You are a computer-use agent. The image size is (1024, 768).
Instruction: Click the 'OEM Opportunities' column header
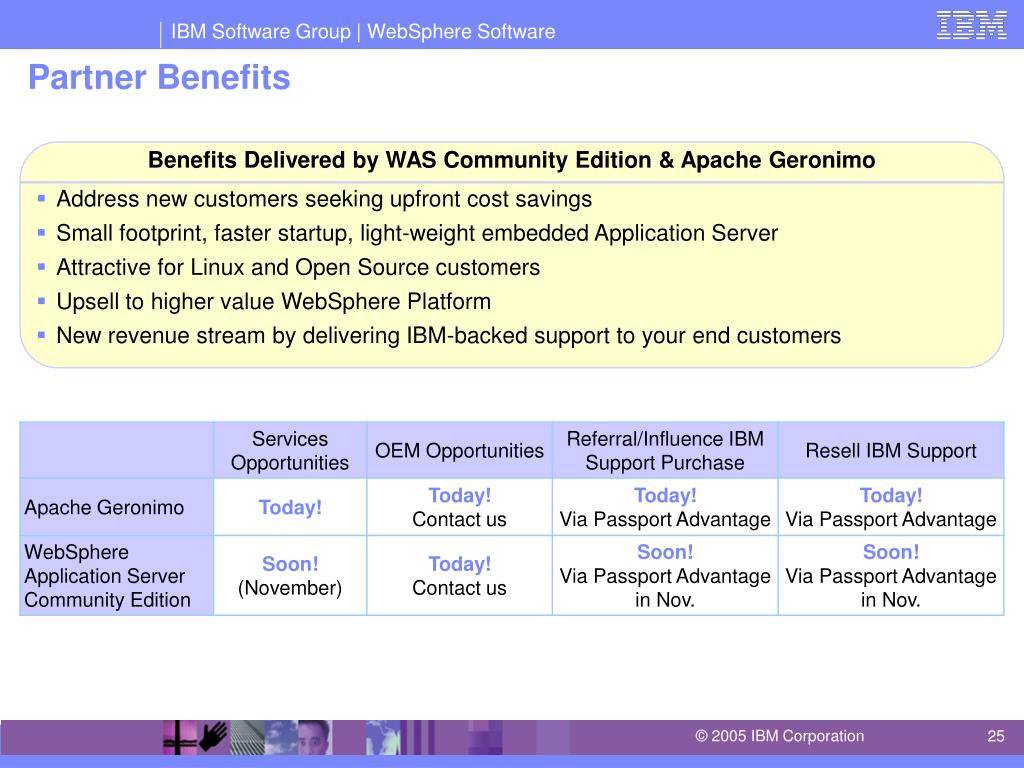(x=459, y=451)
